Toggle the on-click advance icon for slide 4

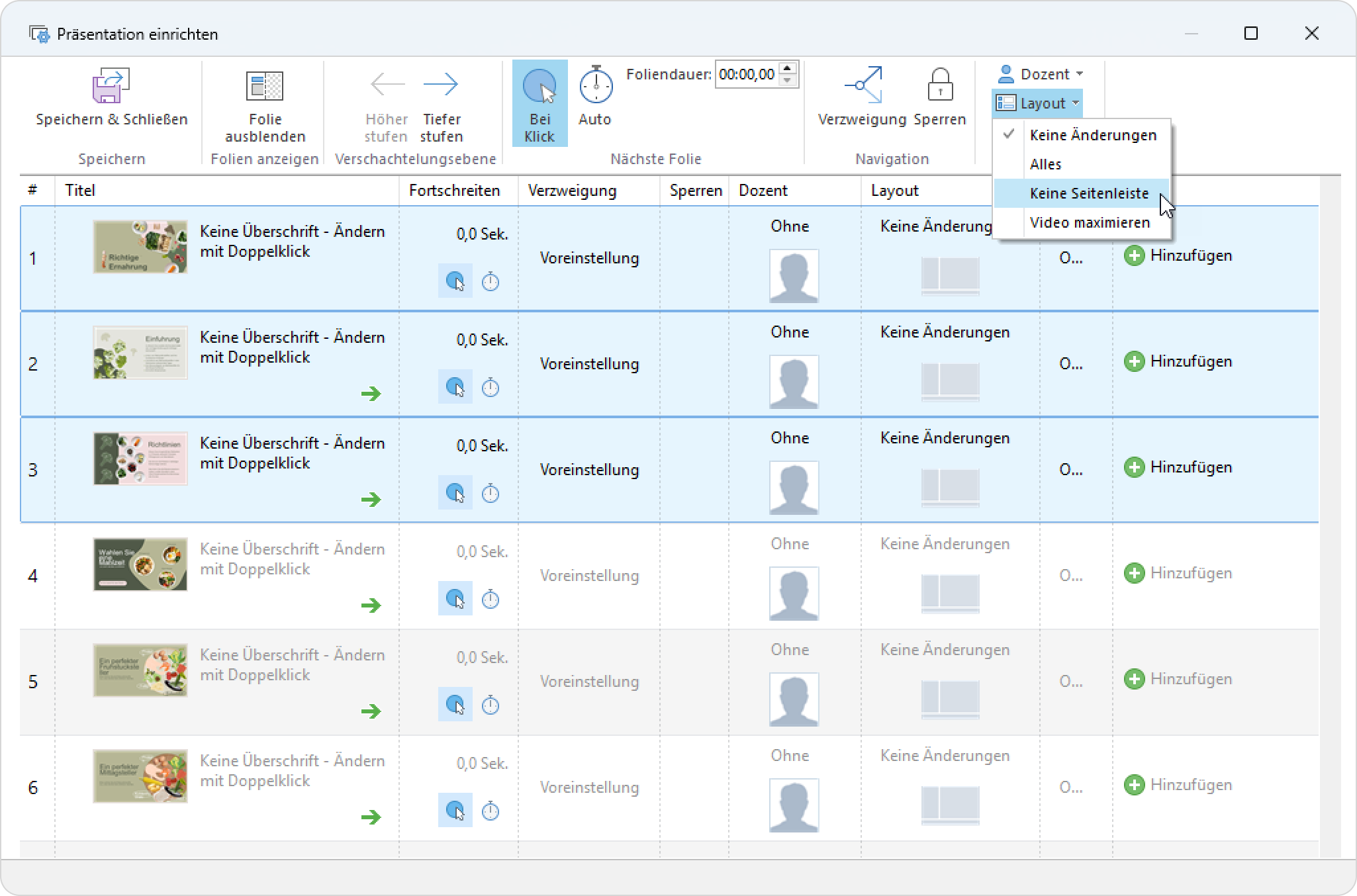455,599
